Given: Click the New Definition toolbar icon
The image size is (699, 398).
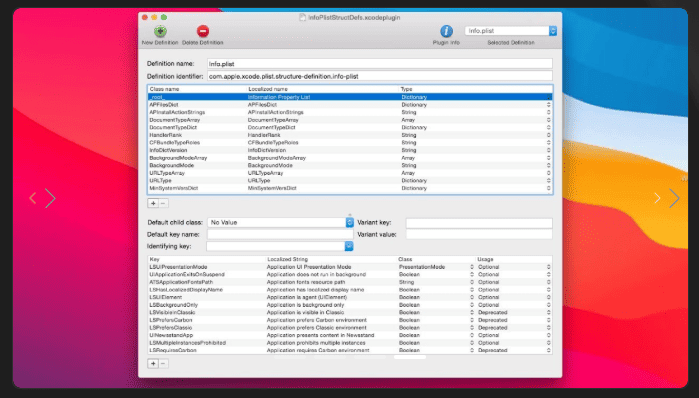Looking at the screenshot, I should pos(160,31).
